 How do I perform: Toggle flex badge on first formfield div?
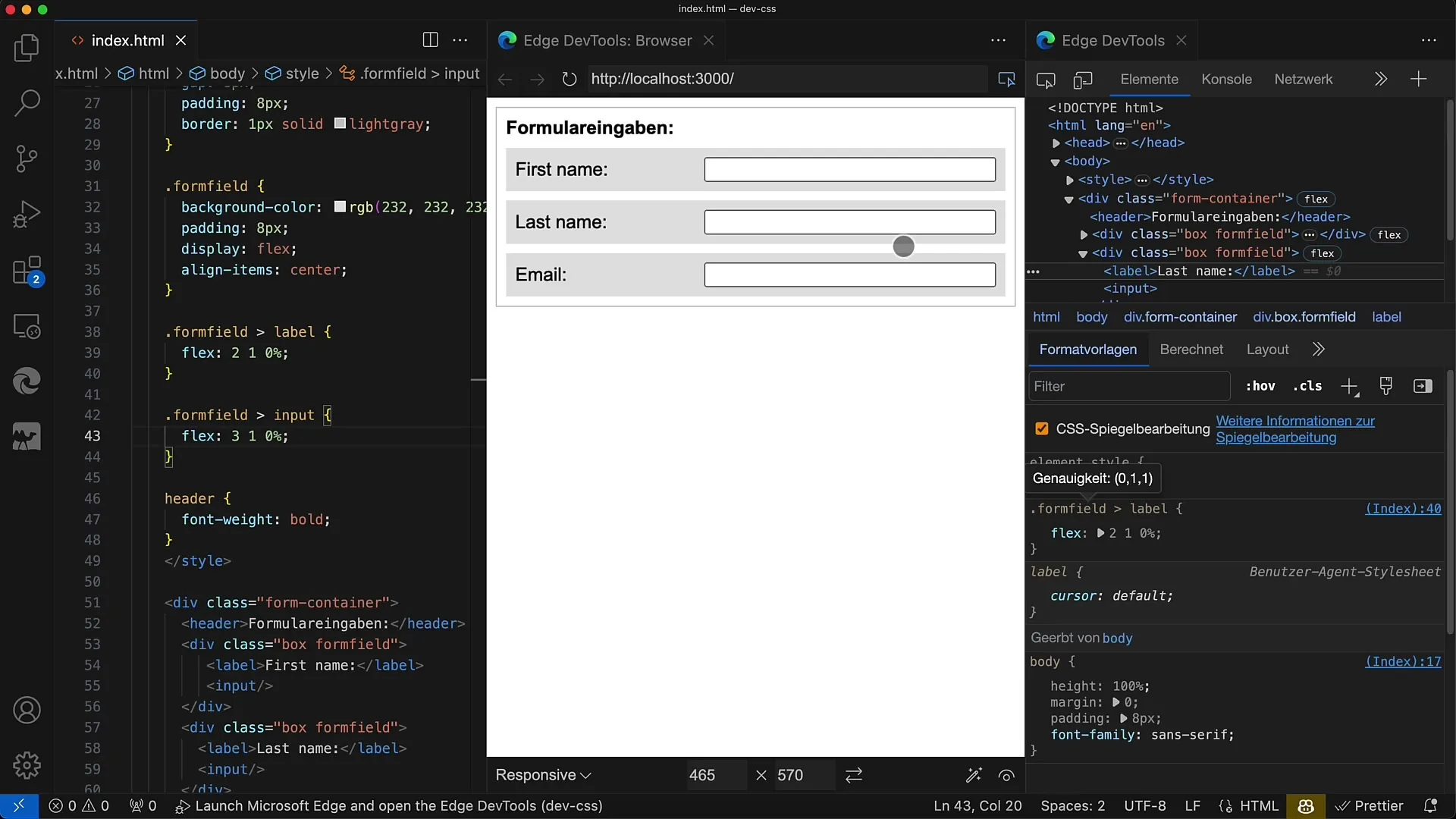coord(1389,235)
